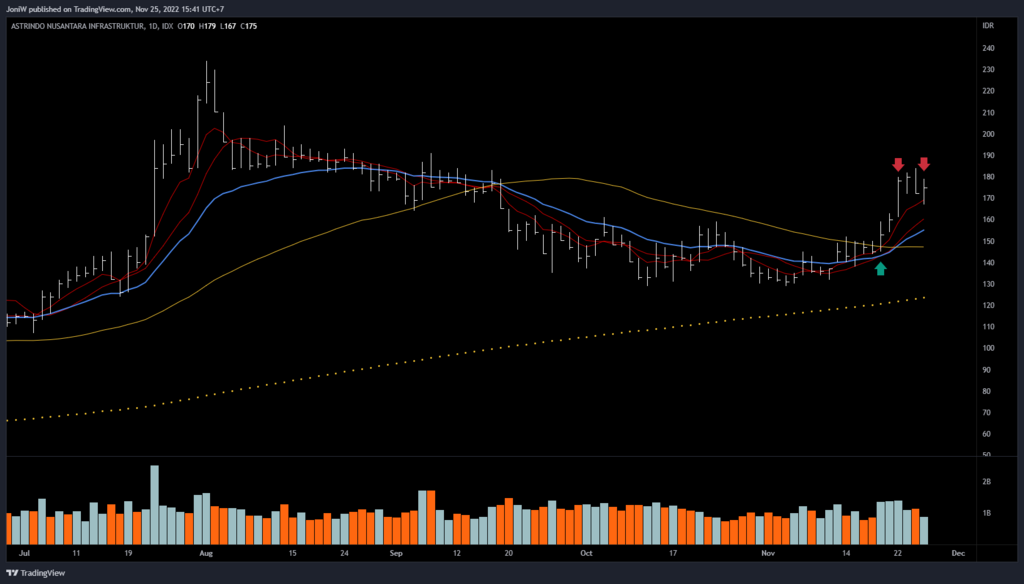The image size is (1024, 584).
Task: Click the Dec date label on time axis
Action: 957,552
